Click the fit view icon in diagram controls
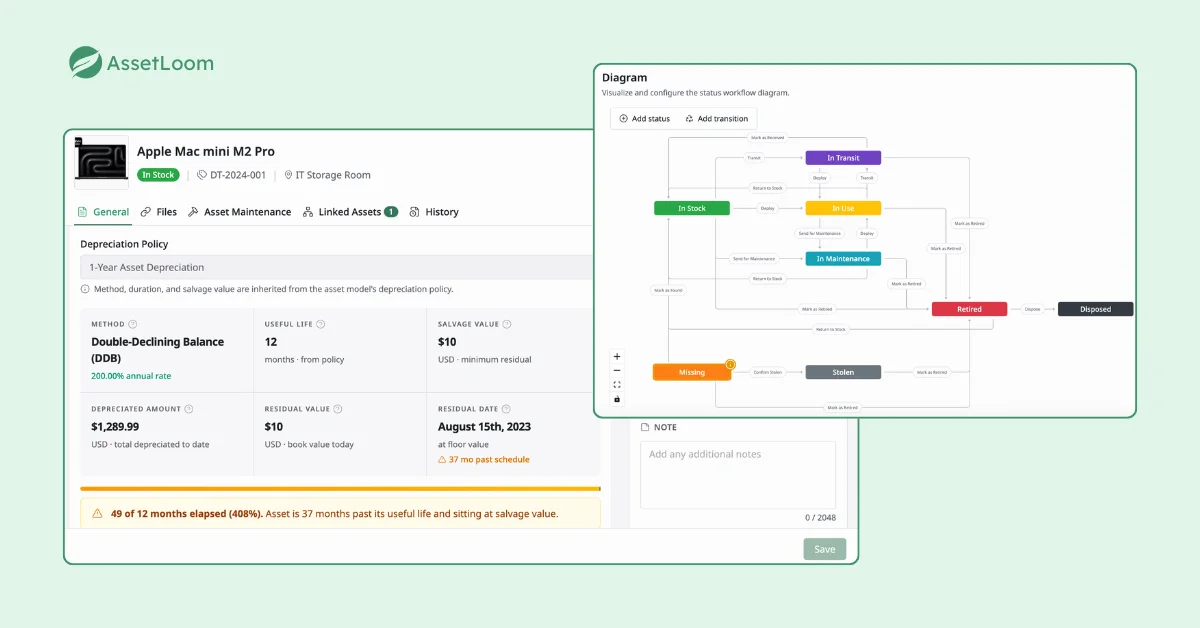This screenshot has height=628, width=1200. [x=617, y=385]
